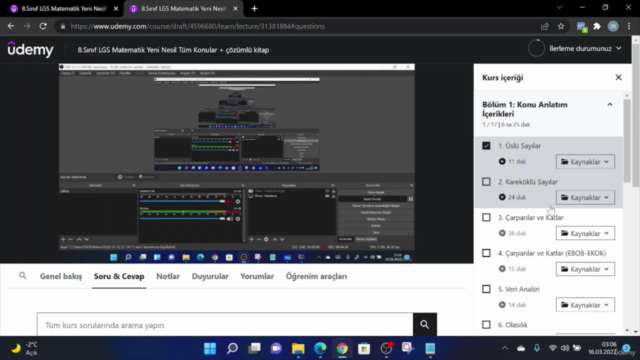Open the browser extensions puzzle icon
The height and width of the screenshot is (360, 640).
[597, 26]
